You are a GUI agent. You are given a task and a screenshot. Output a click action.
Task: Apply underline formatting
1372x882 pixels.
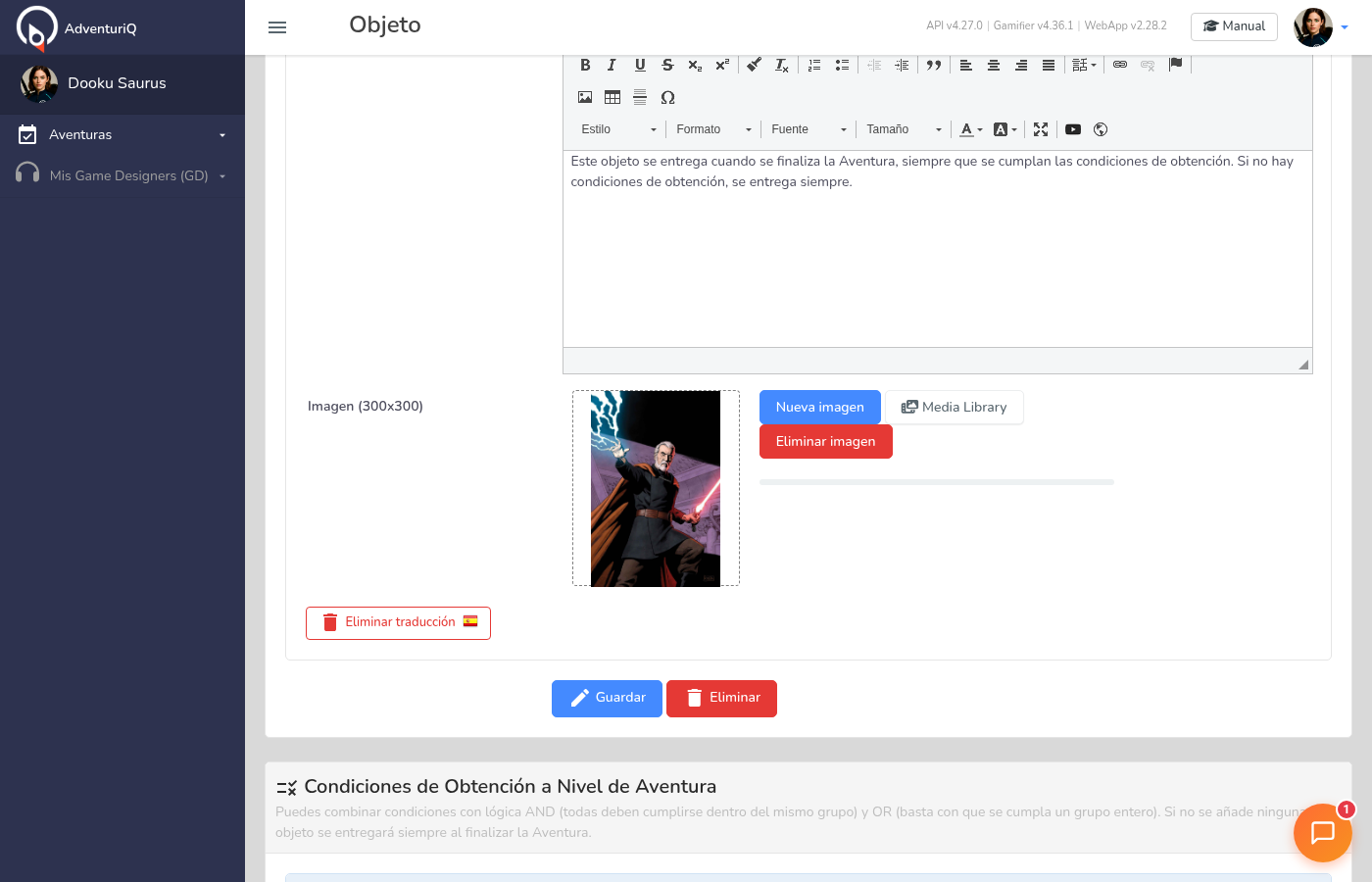(x=640, y=65)
